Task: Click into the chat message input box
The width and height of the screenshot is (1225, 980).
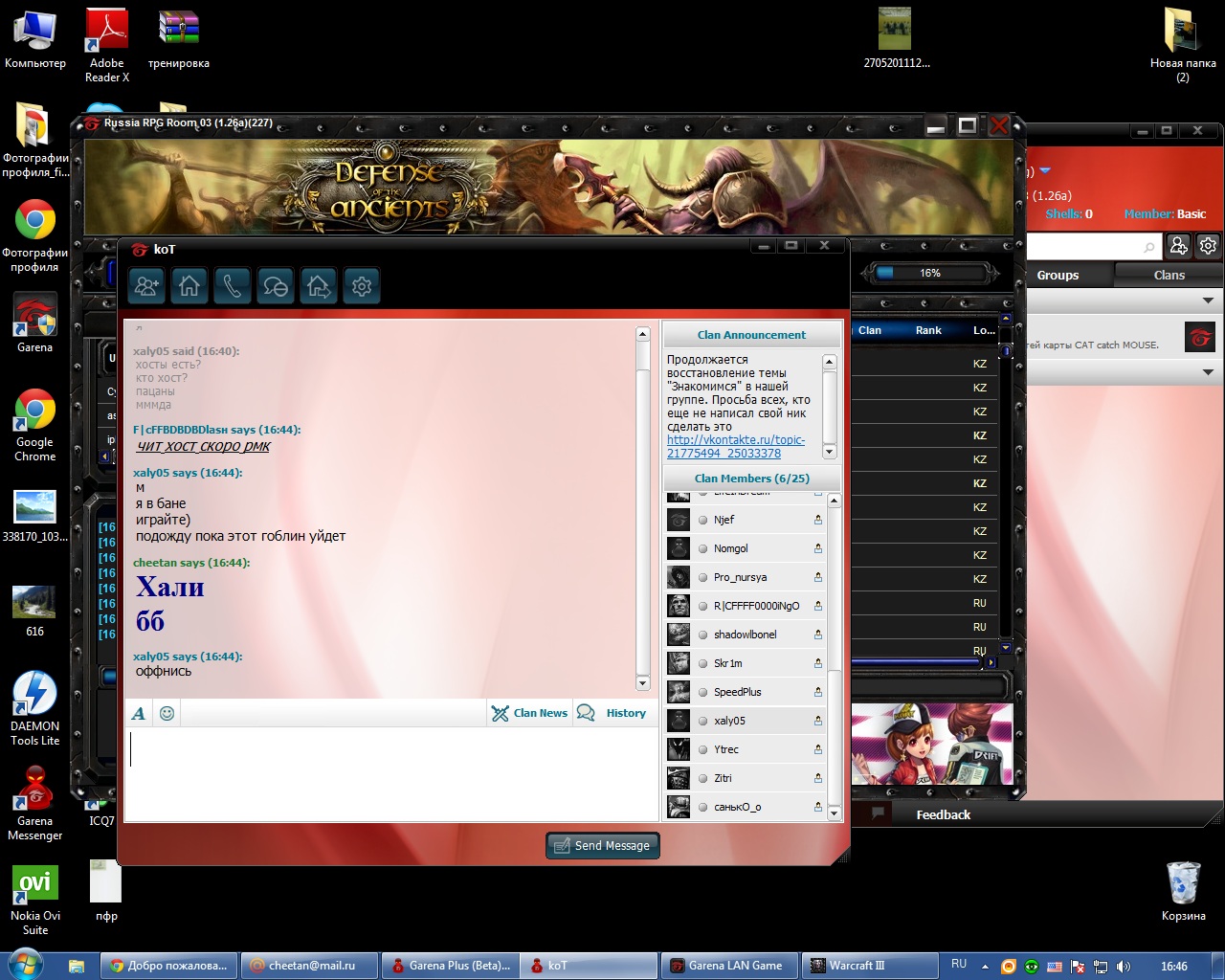Action: coord(390,772)
